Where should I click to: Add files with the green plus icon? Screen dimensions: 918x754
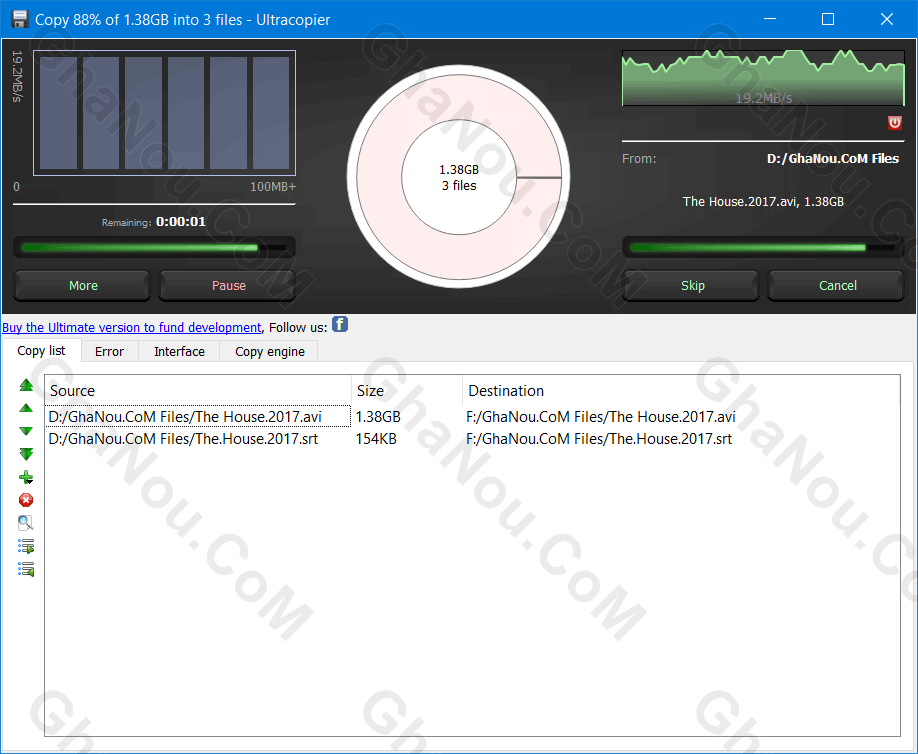(x=26, y=477)
